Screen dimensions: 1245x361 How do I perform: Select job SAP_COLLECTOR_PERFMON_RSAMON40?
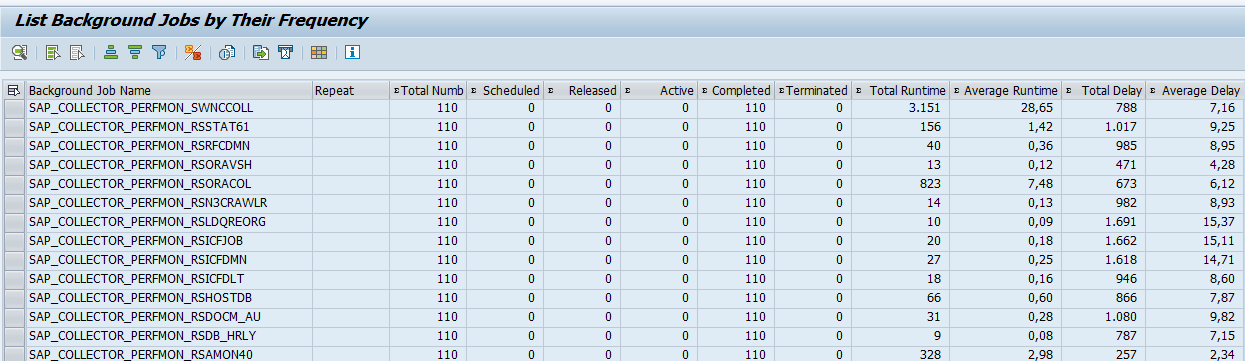point(141,354)
